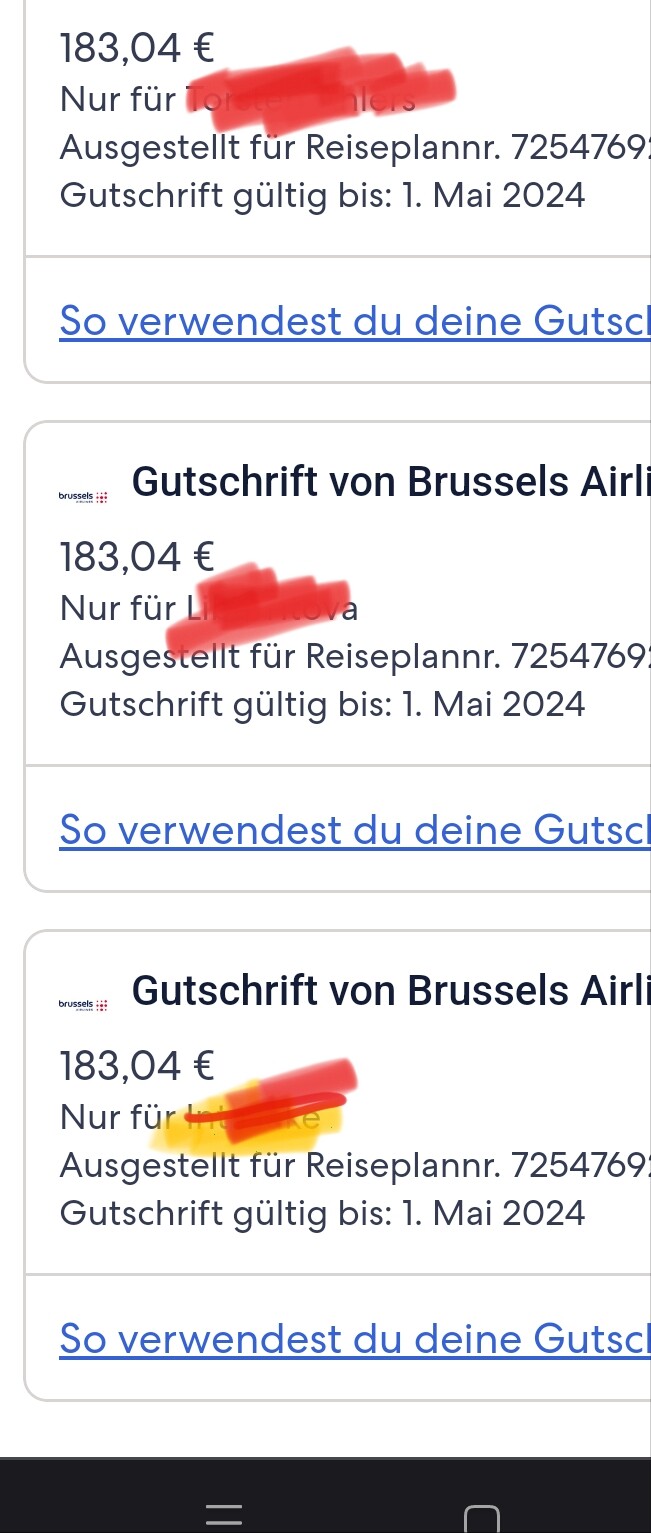Tap the 'Gutschrift von Brussels Airlines' heading in bottom card
Viewport: 651px width, 1533px height.
pos(390,990)
